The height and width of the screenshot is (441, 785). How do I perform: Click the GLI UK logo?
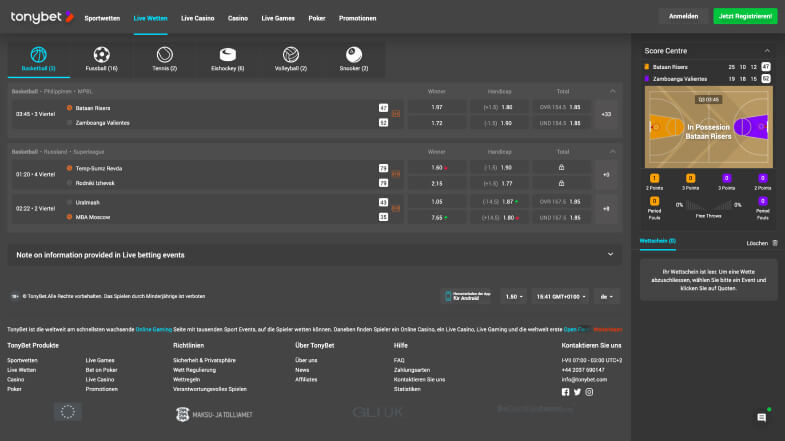[x=377, y=412]
